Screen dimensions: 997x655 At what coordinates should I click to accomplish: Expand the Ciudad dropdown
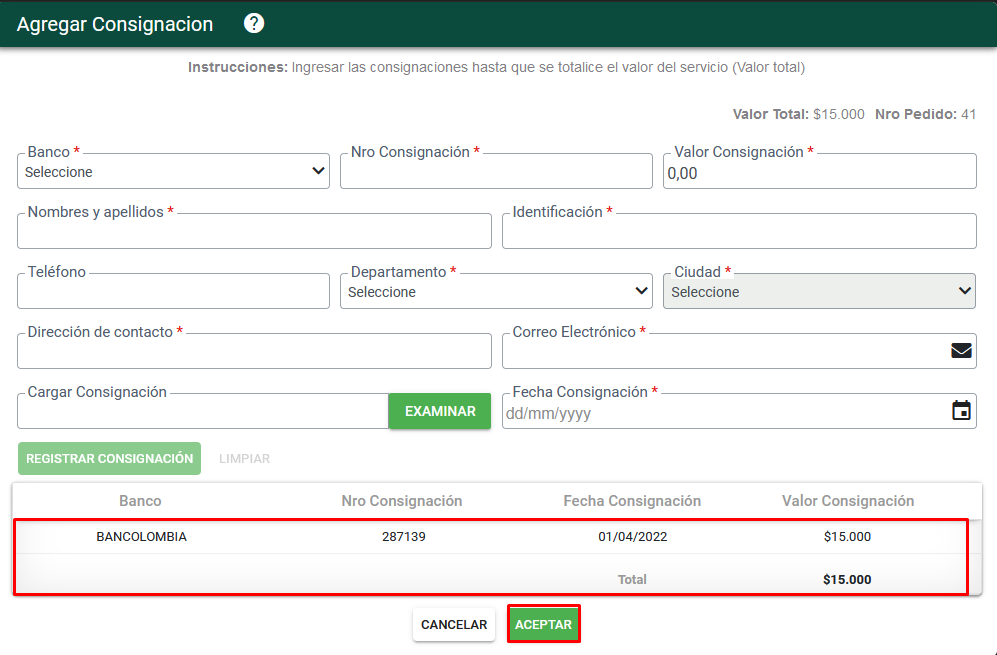click(819, 291)
